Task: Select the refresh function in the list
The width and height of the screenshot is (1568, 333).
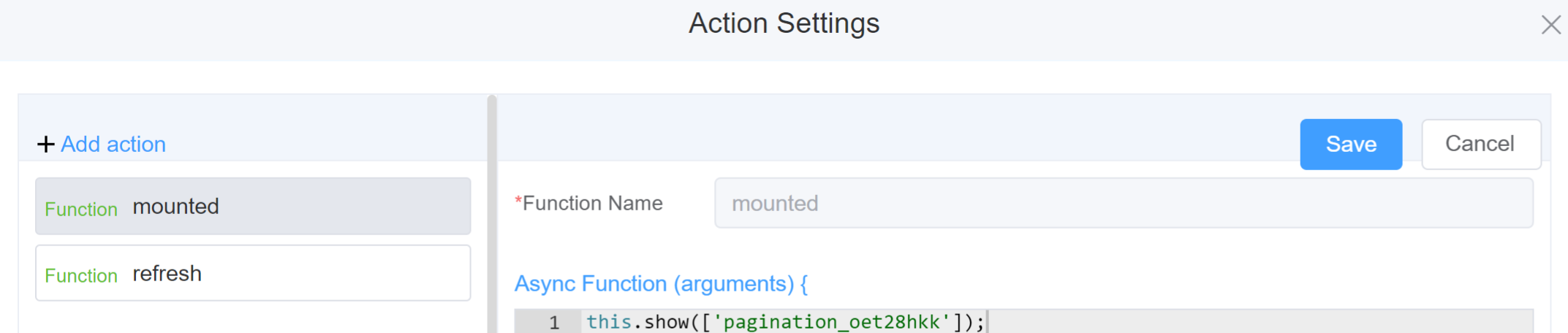Action: [253, 274]
